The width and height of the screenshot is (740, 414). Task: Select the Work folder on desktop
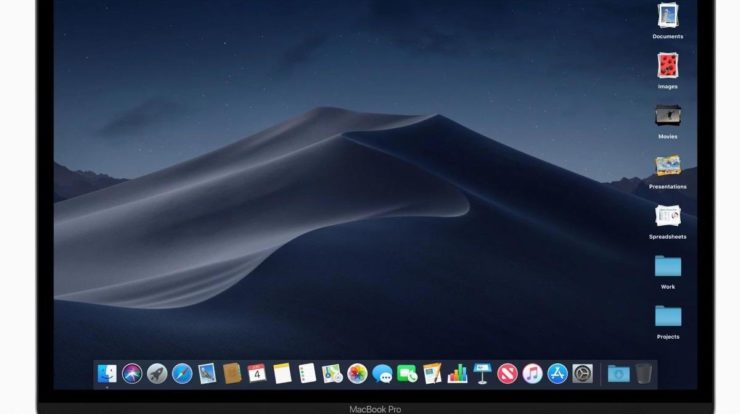click(x=668, y=266)
